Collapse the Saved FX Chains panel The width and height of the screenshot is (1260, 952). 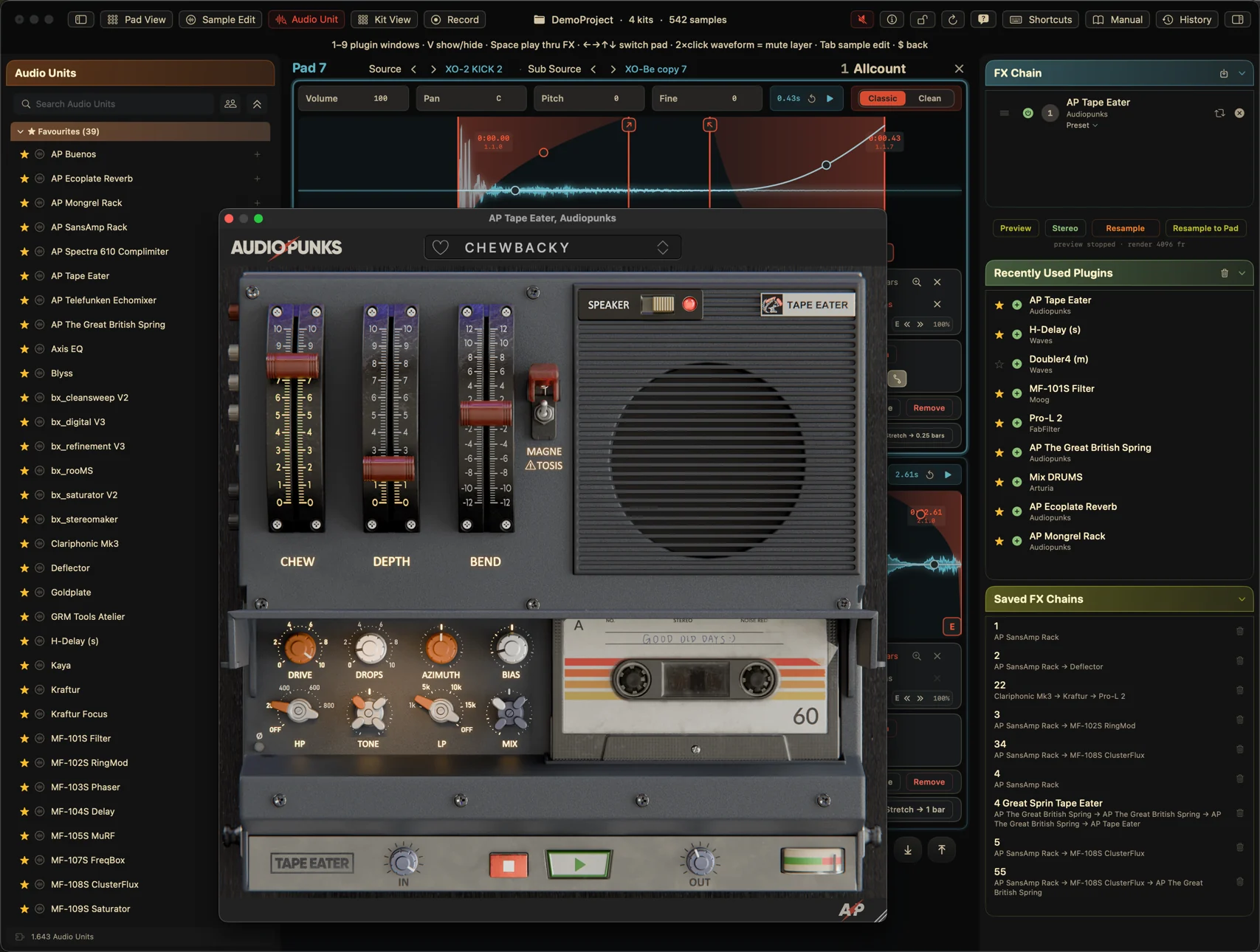(1242, 599)
